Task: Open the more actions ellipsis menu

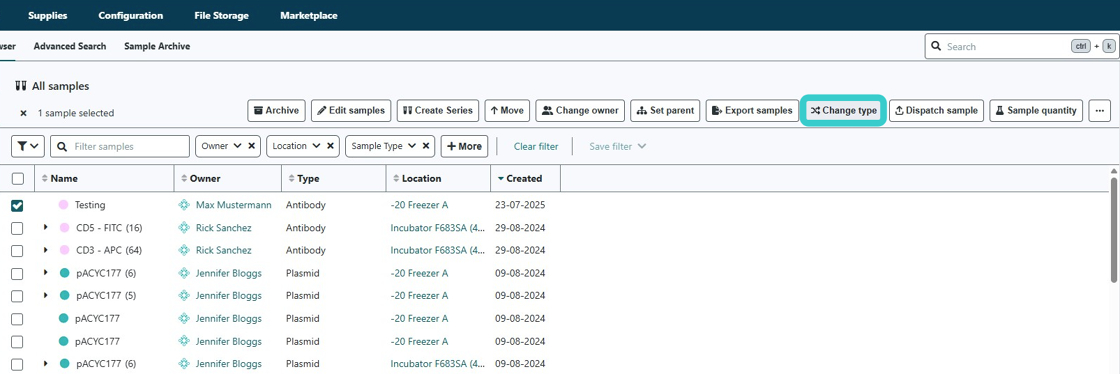Action: point(1099,111)
